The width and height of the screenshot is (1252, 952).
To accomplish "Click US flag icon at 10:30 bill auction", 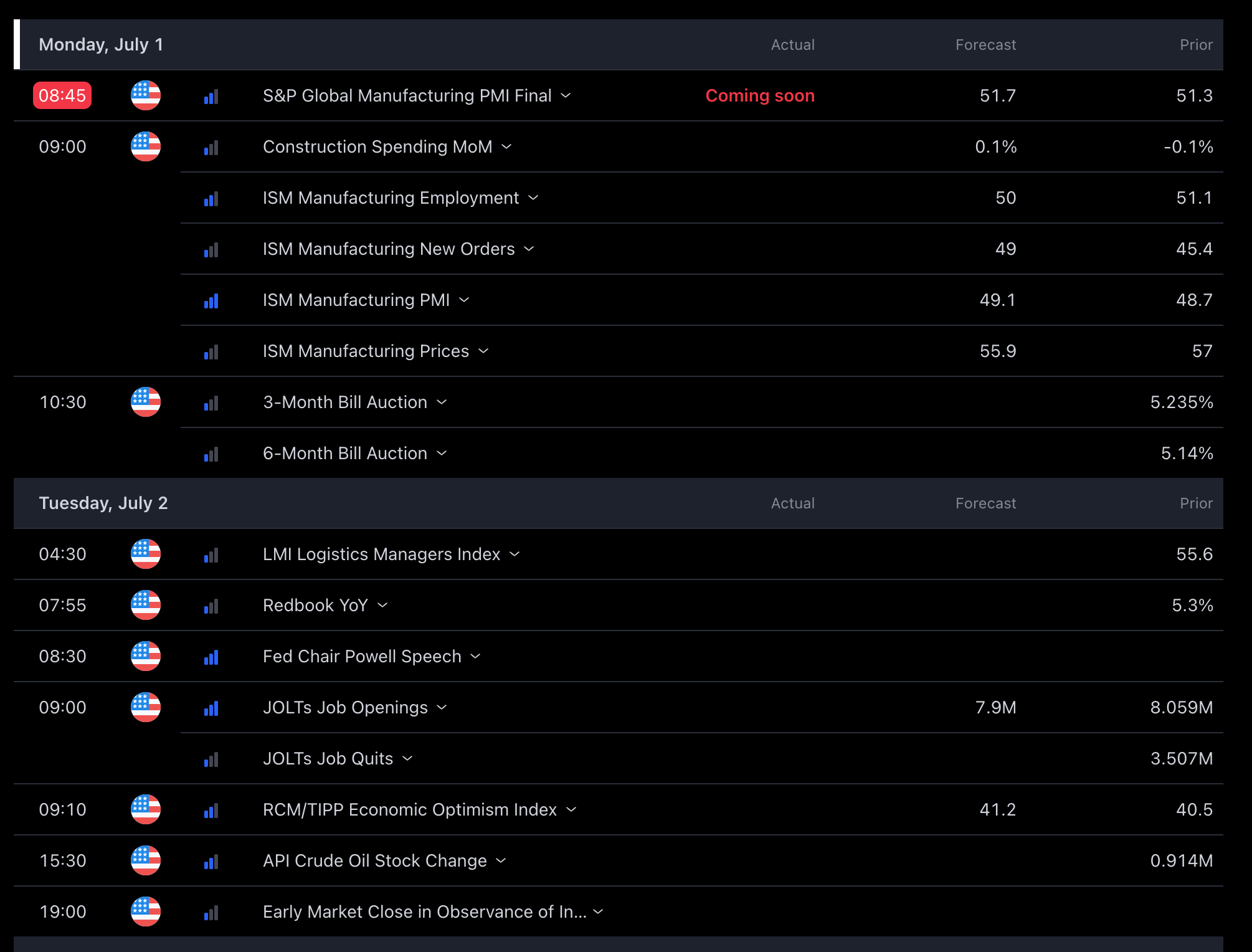I will [x=146, y=402].
